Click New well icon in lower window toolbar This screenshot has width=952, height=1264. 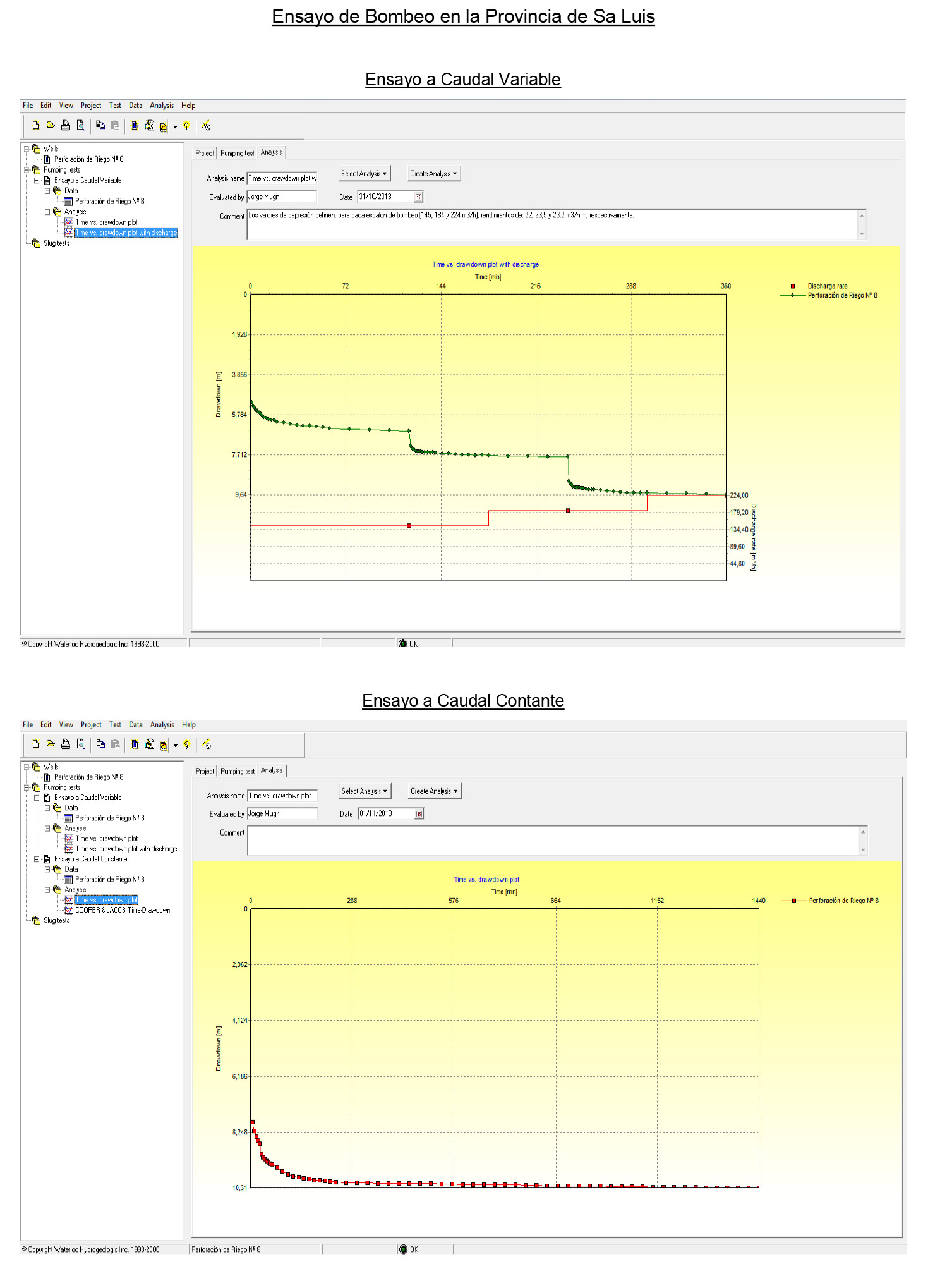[x=135, y=744]
